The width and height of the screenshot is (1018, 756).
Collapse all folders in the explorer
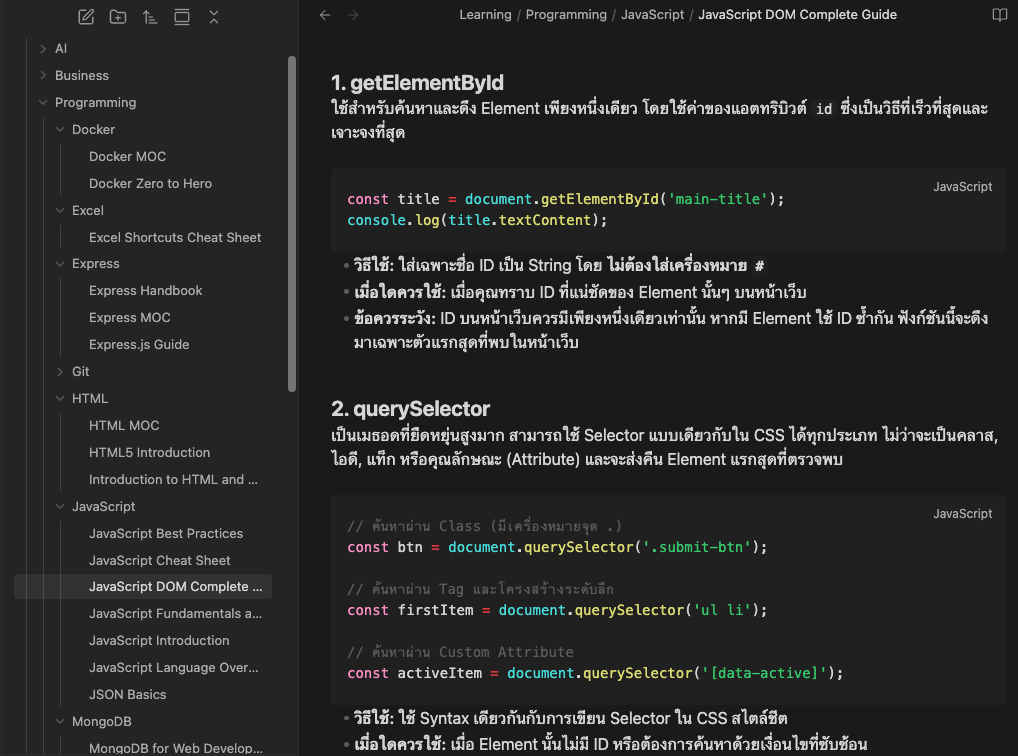click(214, 17)
